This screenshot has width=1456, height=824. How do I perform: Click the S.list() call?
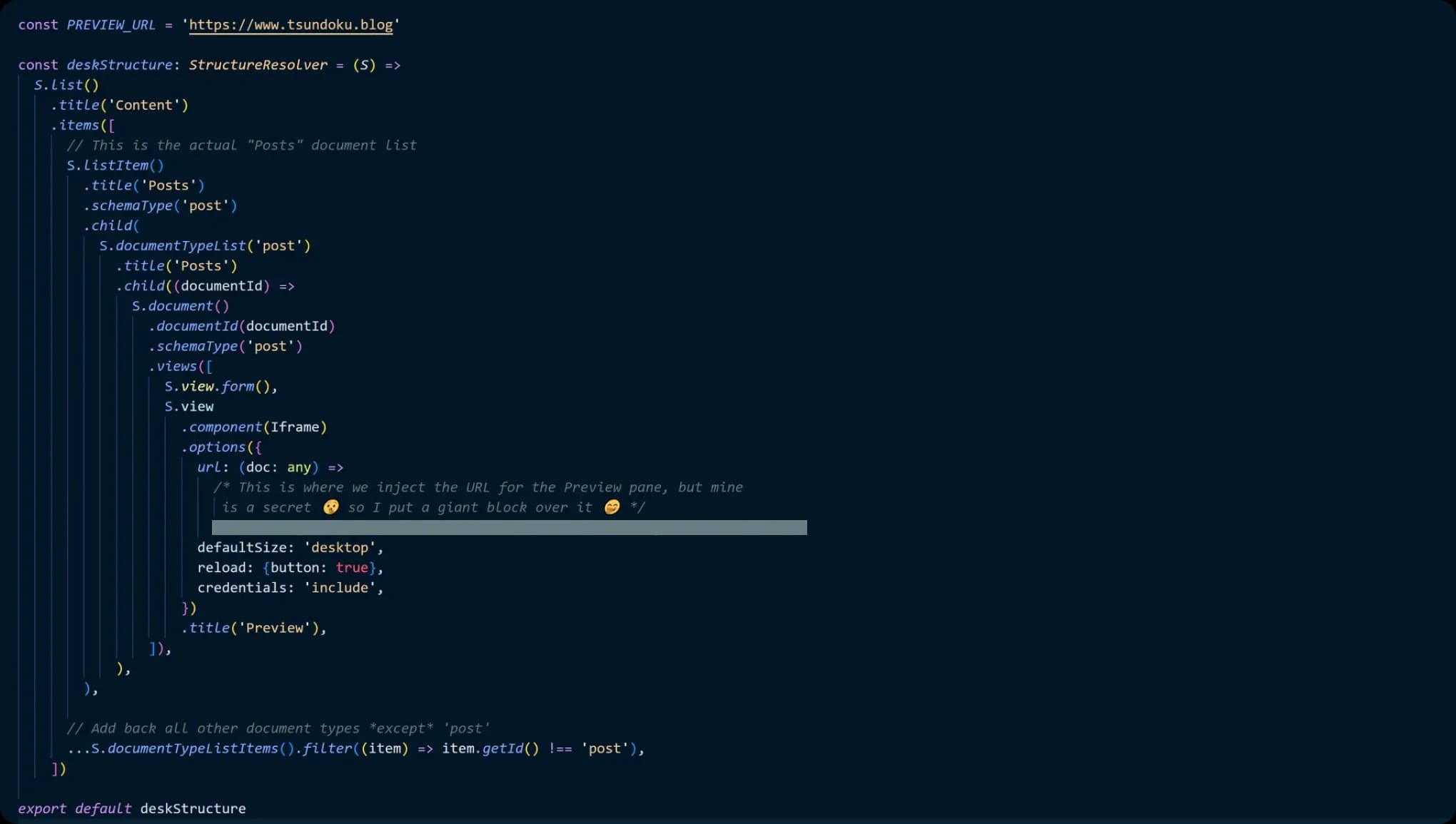[66, 85]
